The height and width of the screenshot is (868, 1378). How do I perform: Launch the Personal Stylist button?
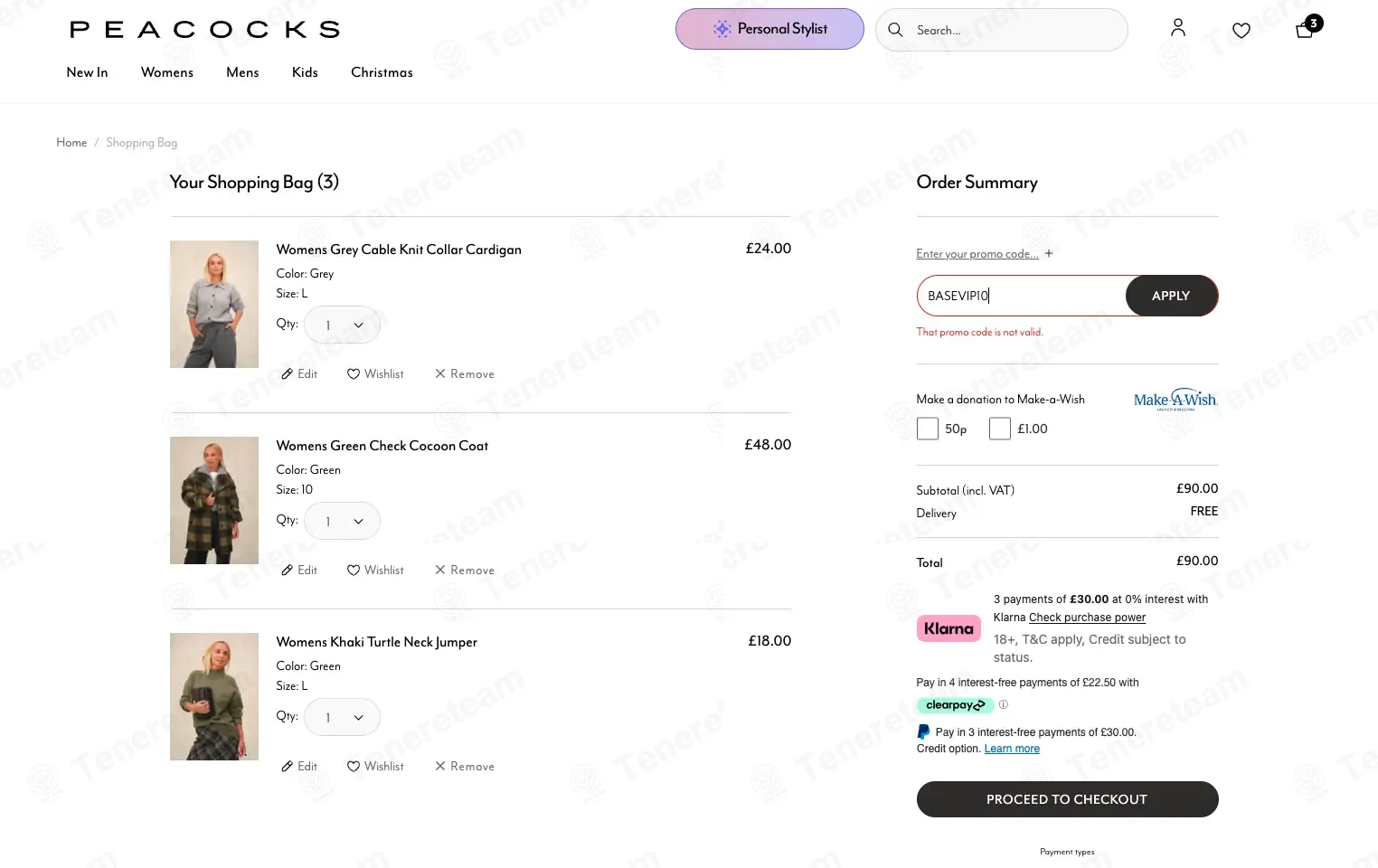tap(769, 29)
